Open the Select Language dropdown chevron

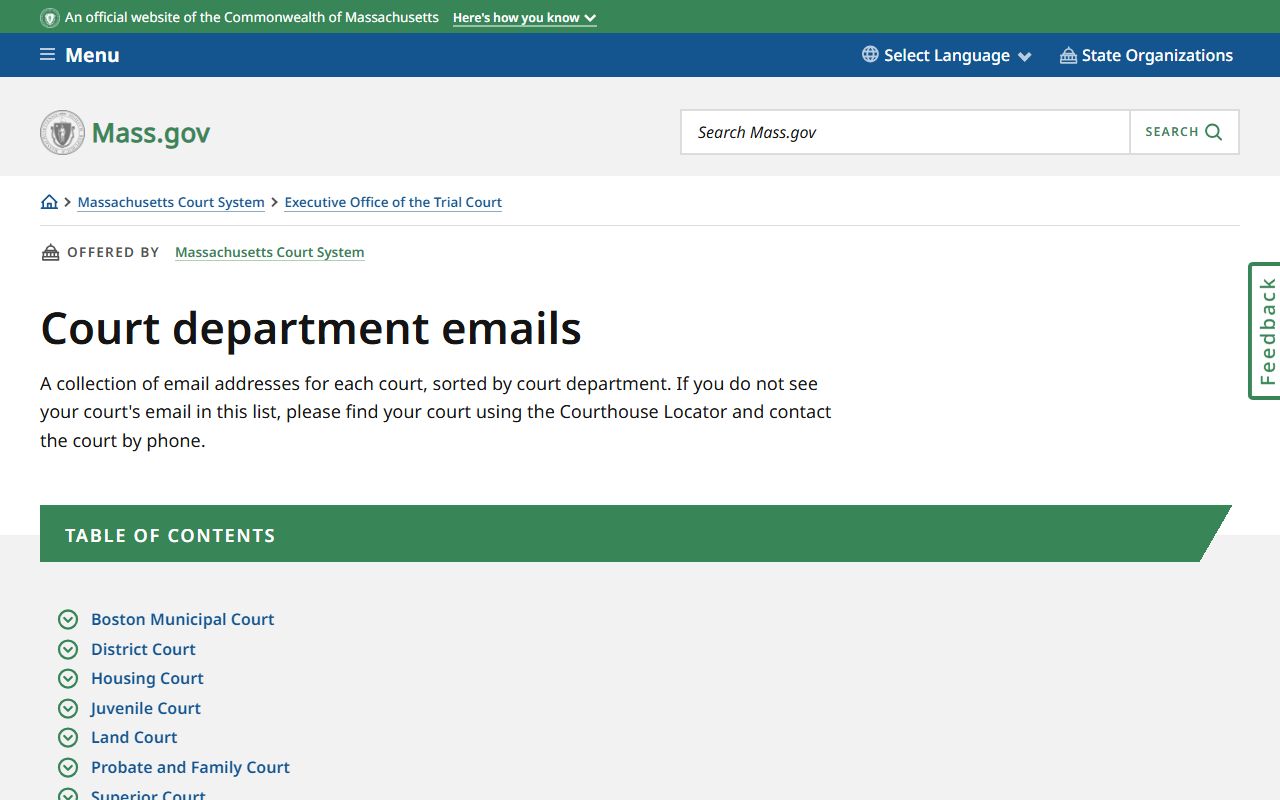click(x=1024, y=57)
